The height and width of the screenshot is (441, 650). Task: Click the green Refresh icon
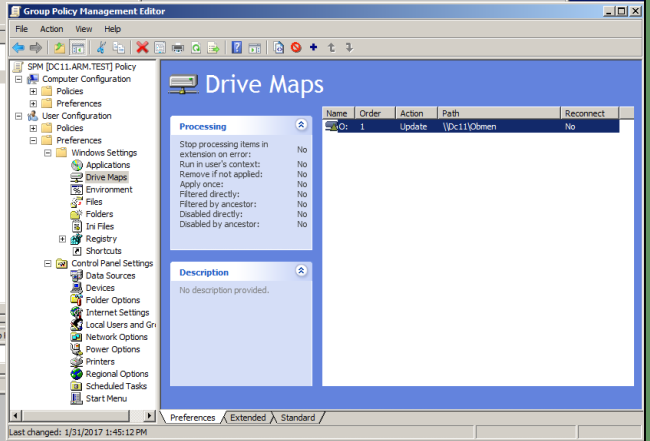point(196,48)
